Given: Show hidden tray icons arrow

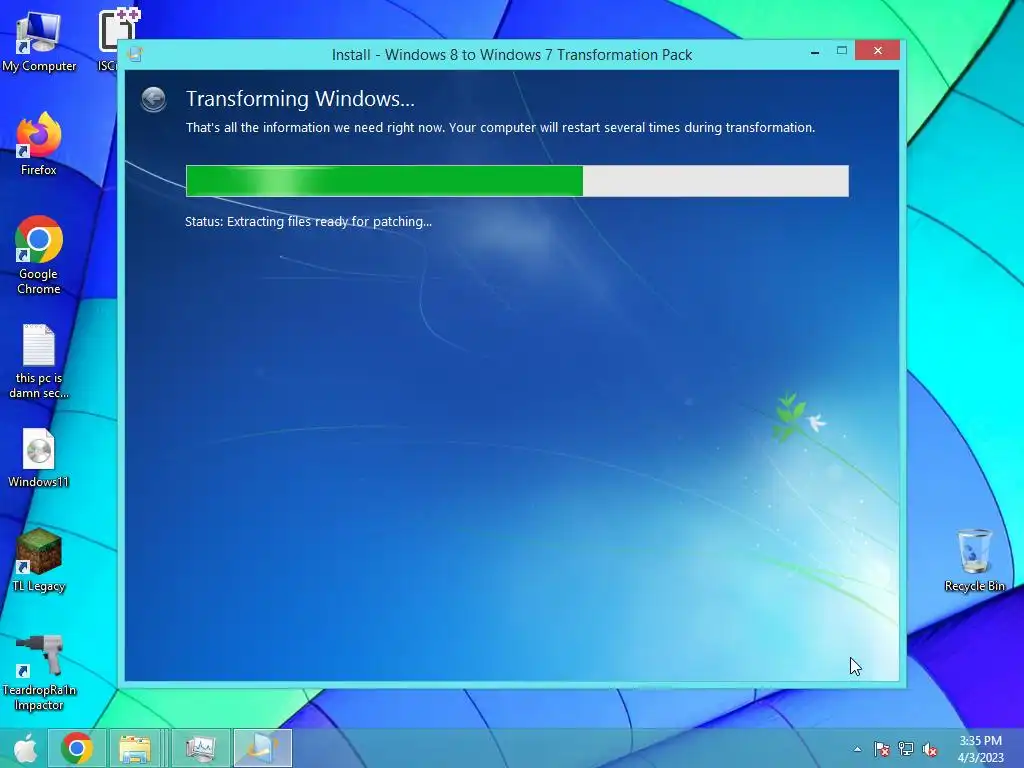Looking at the screenshot, I should pyautogui.click(x=857, y=749).
